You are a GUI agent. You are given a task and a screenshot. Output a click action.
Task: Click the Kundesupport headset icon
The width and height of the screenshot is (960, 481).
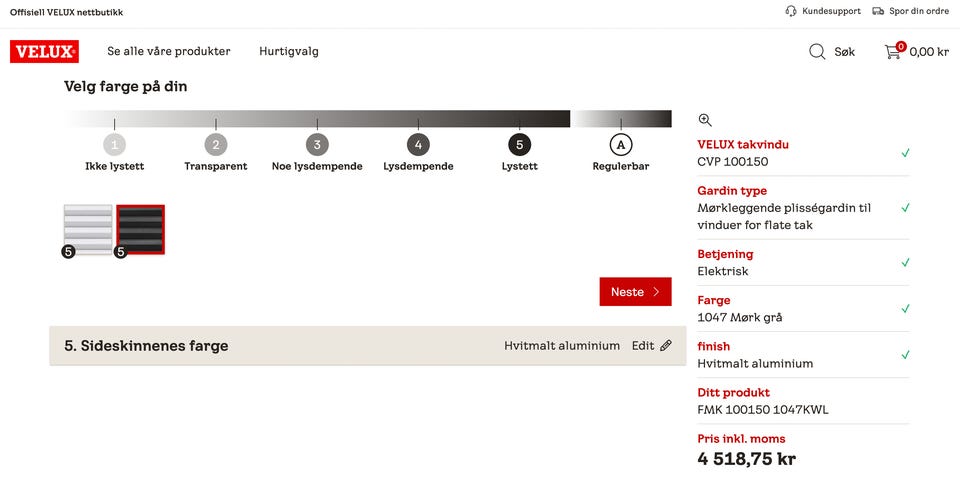(790, 11)
